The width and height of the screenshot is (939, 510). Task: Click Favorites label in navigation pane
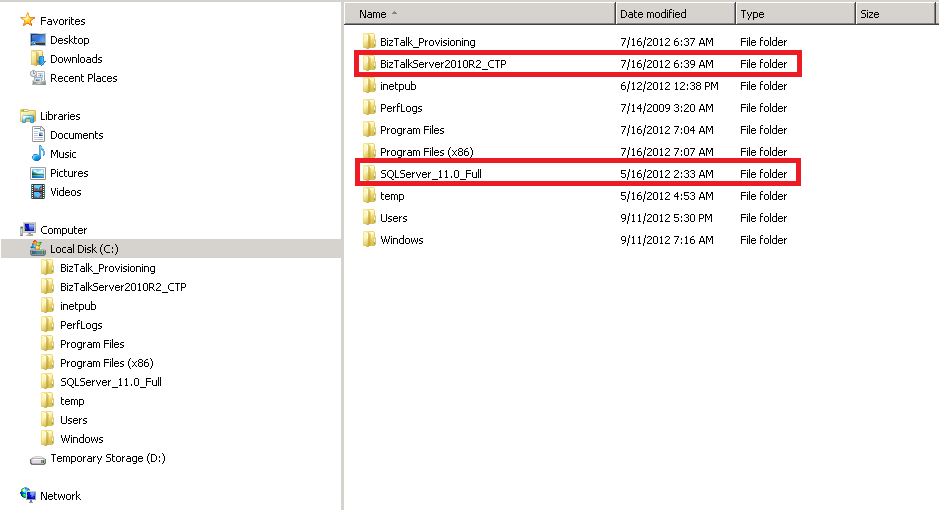tap(62, 21)
